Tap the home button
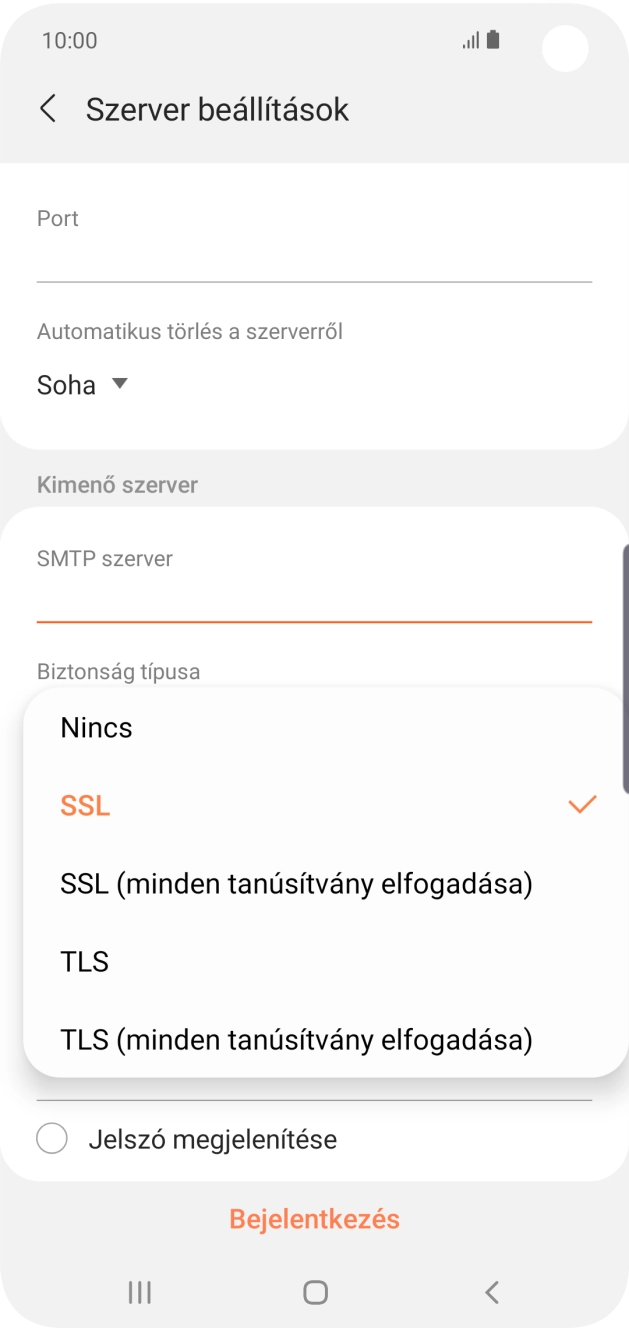This screenshot has height=1328, width=629. (314, 1291)
